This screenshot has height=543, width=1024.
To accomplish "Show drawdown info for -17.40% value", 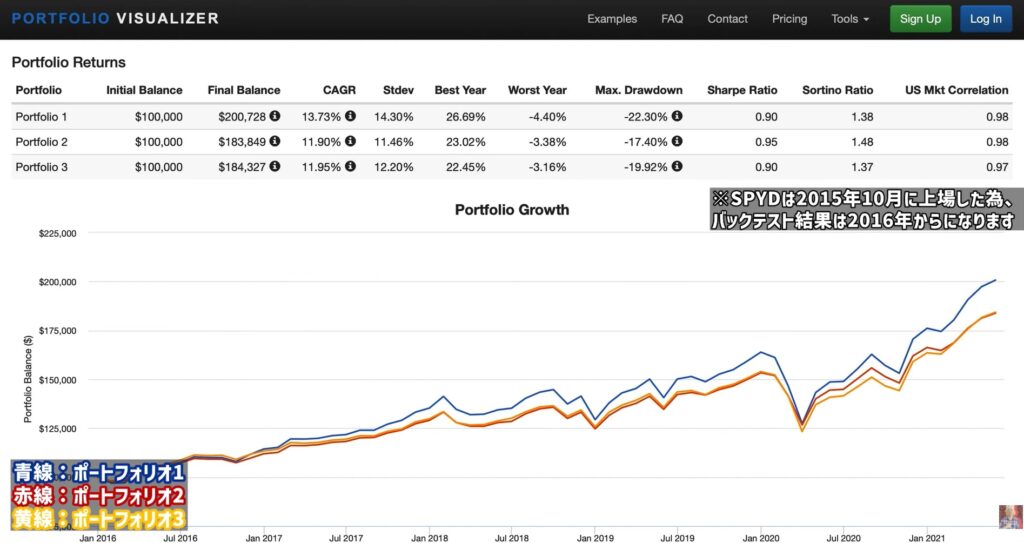I will pos(677,141).
